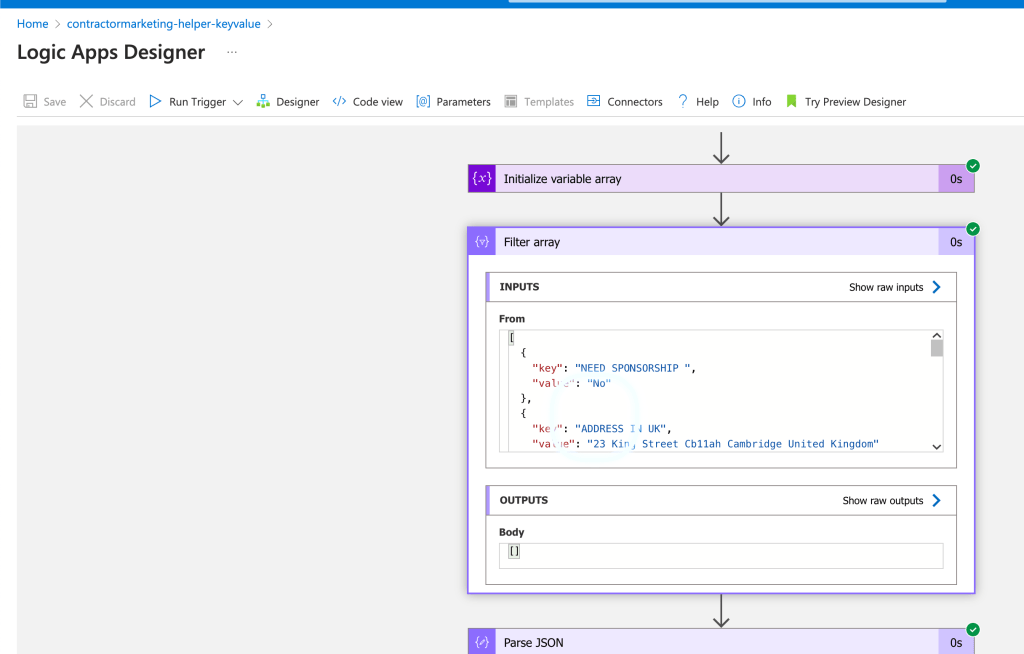The height and width of the screenshot is (654, 1024).
Task: Click the OUTPUTS section heading
Action: [524, 500]
